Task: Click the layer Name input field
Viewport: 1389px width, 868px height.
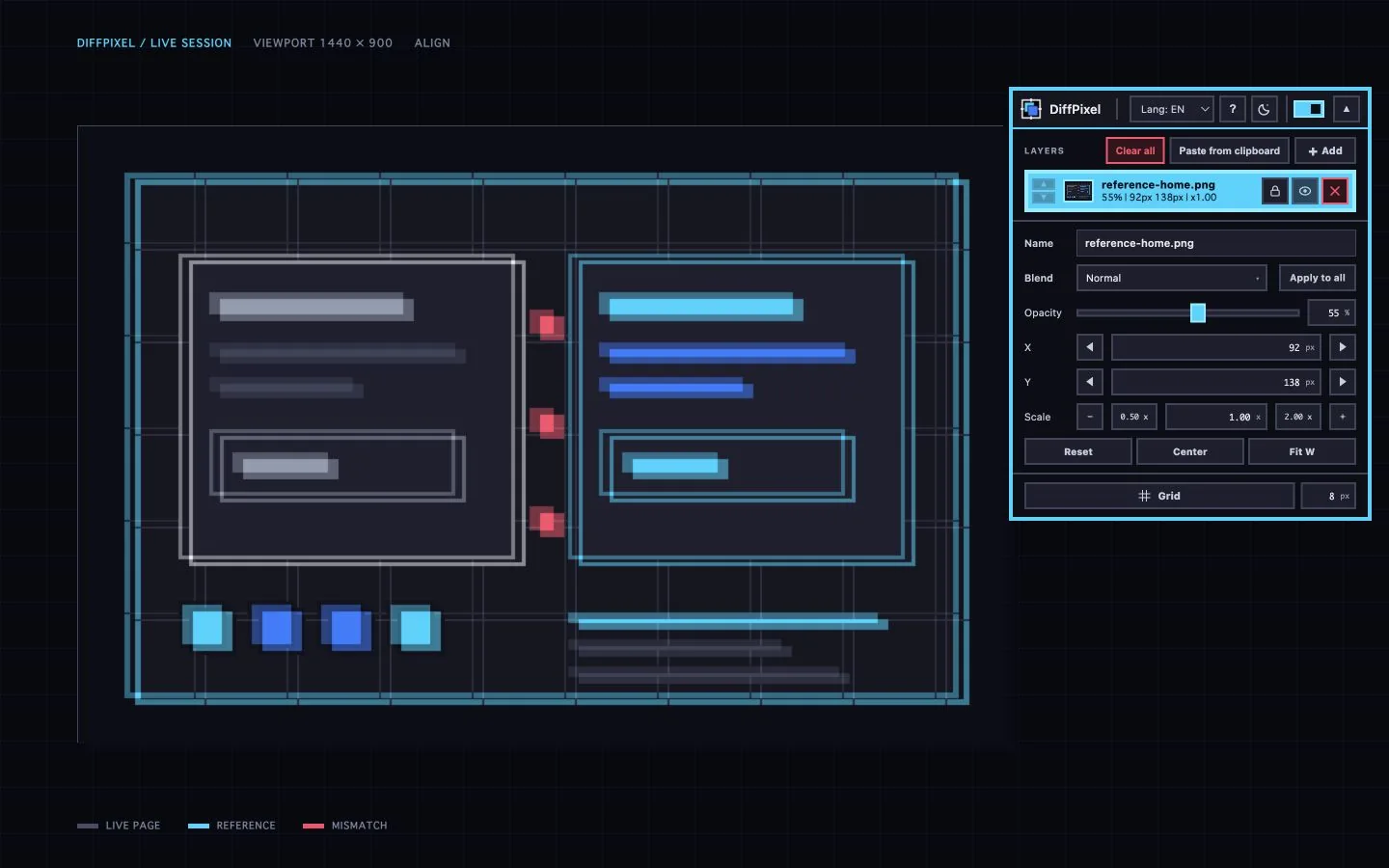Action: pyautogui.click(x=1215, y=243)
